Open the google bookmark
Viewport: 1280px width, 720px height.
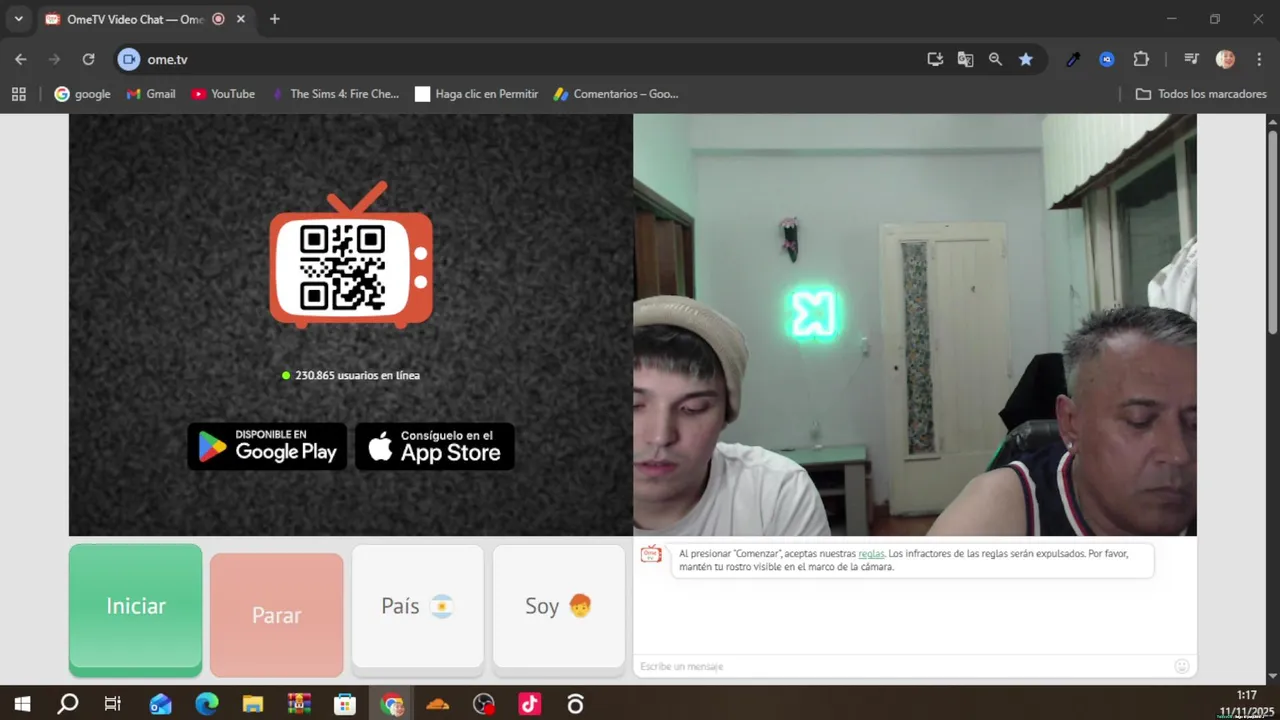pyautogui.click(x=82, y=94)
